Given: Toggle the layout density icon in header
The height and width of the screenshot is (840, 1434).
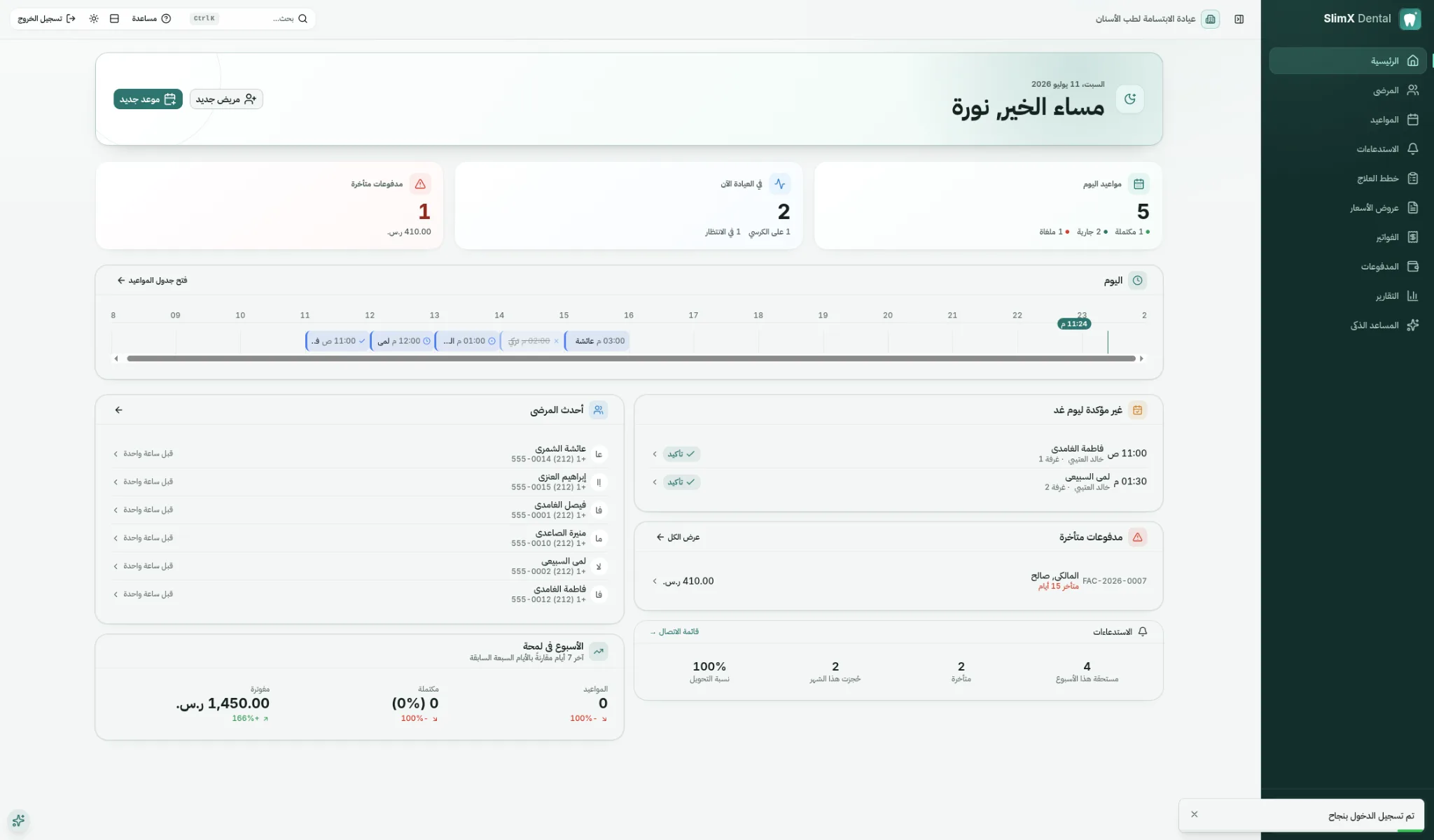Looking at the screenshot, I should [x=114, y=19].
